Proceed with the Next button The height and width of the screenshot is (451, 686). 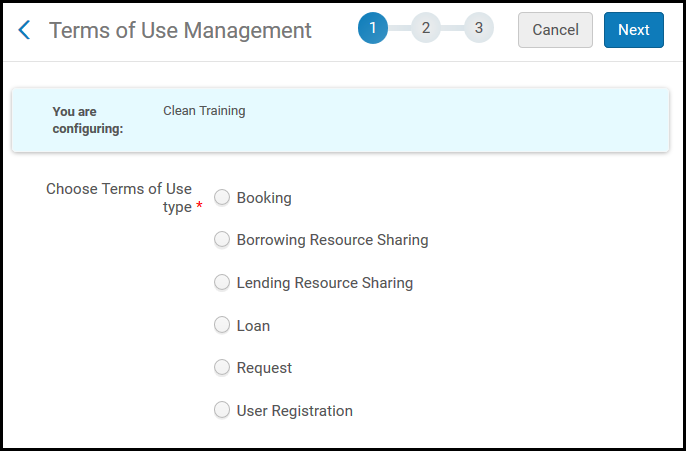click(x=633, y=30)
